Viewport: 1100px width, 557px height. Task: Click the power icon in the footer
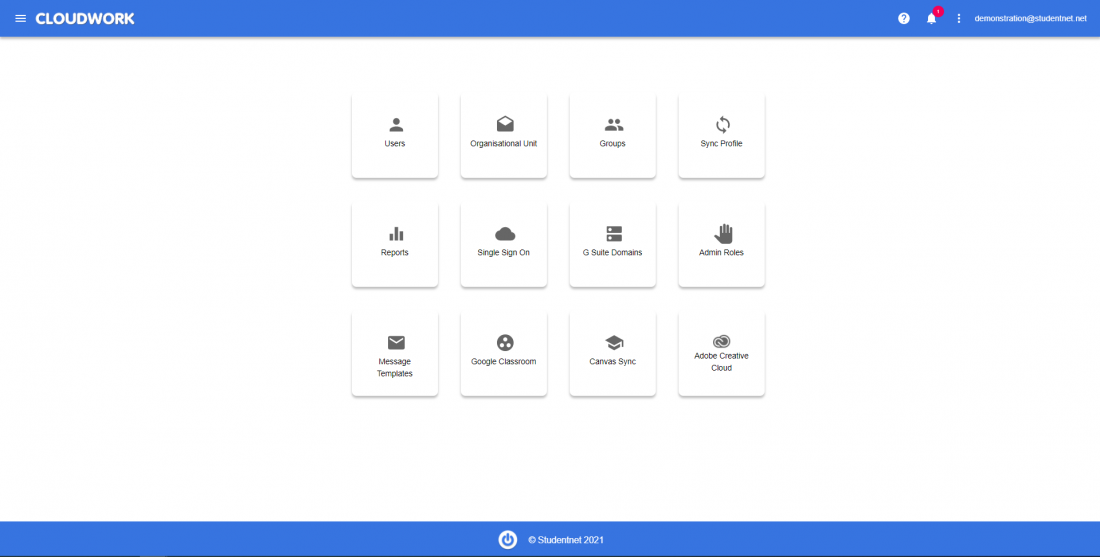(x=508, y=539)
